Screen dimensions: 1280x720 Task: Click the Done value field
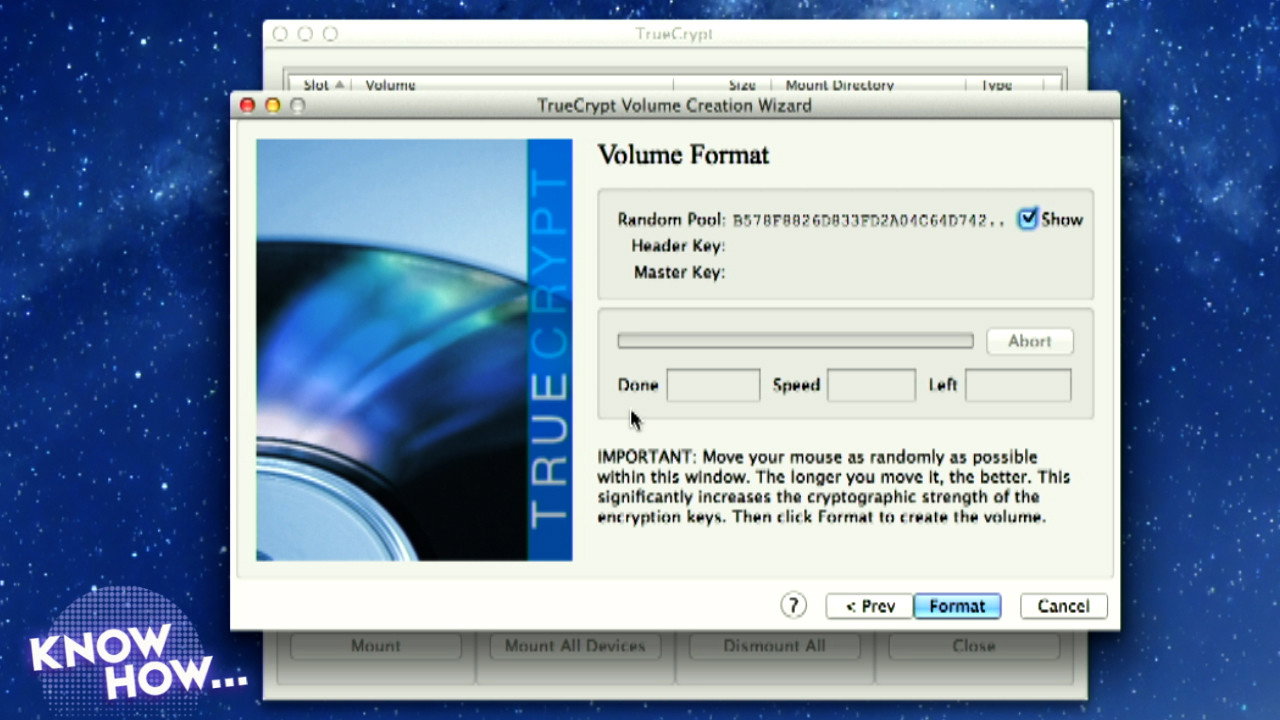pos(713,385)
